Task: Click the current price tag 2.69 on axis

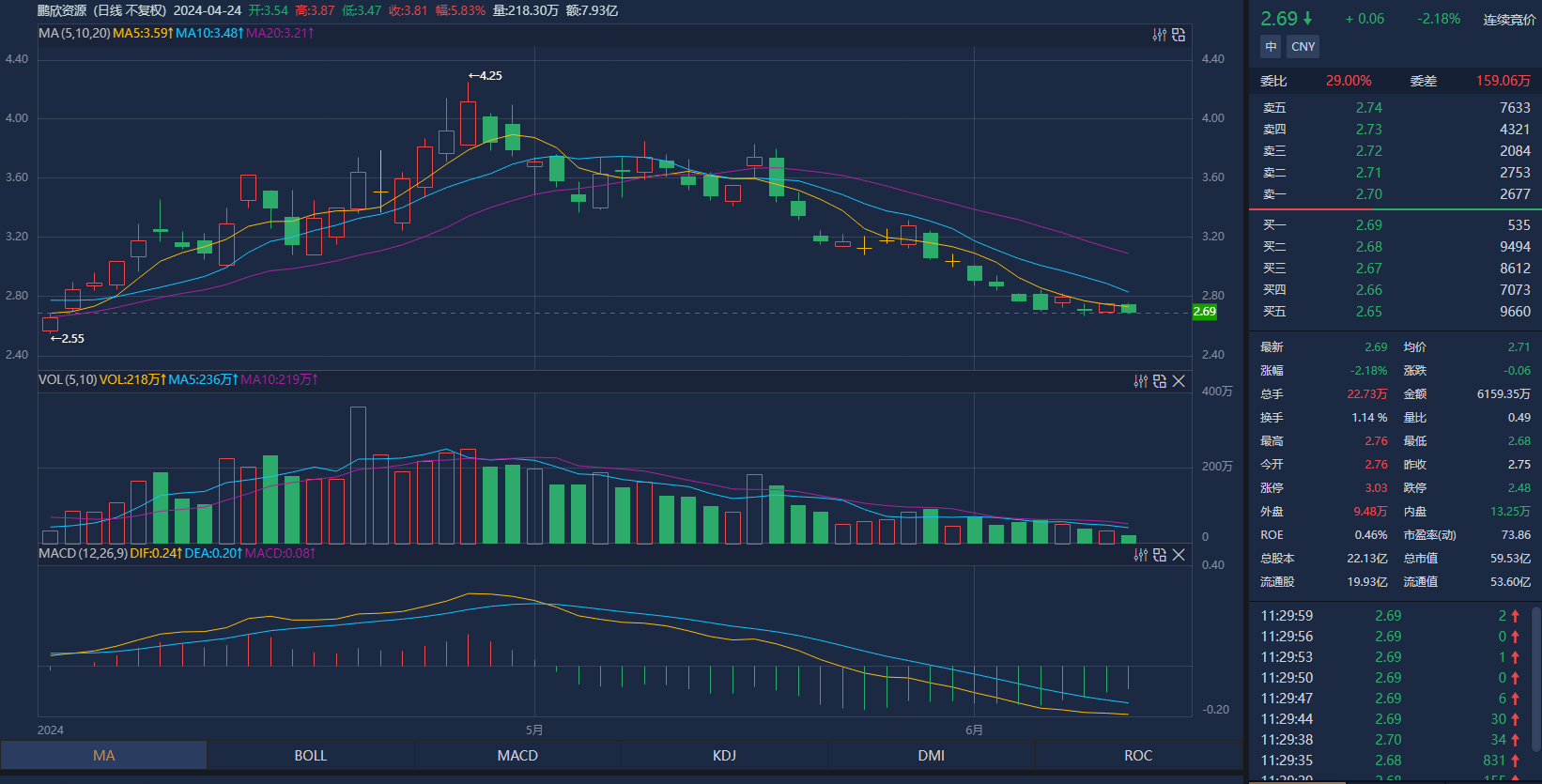Action: coord(1204,312)
